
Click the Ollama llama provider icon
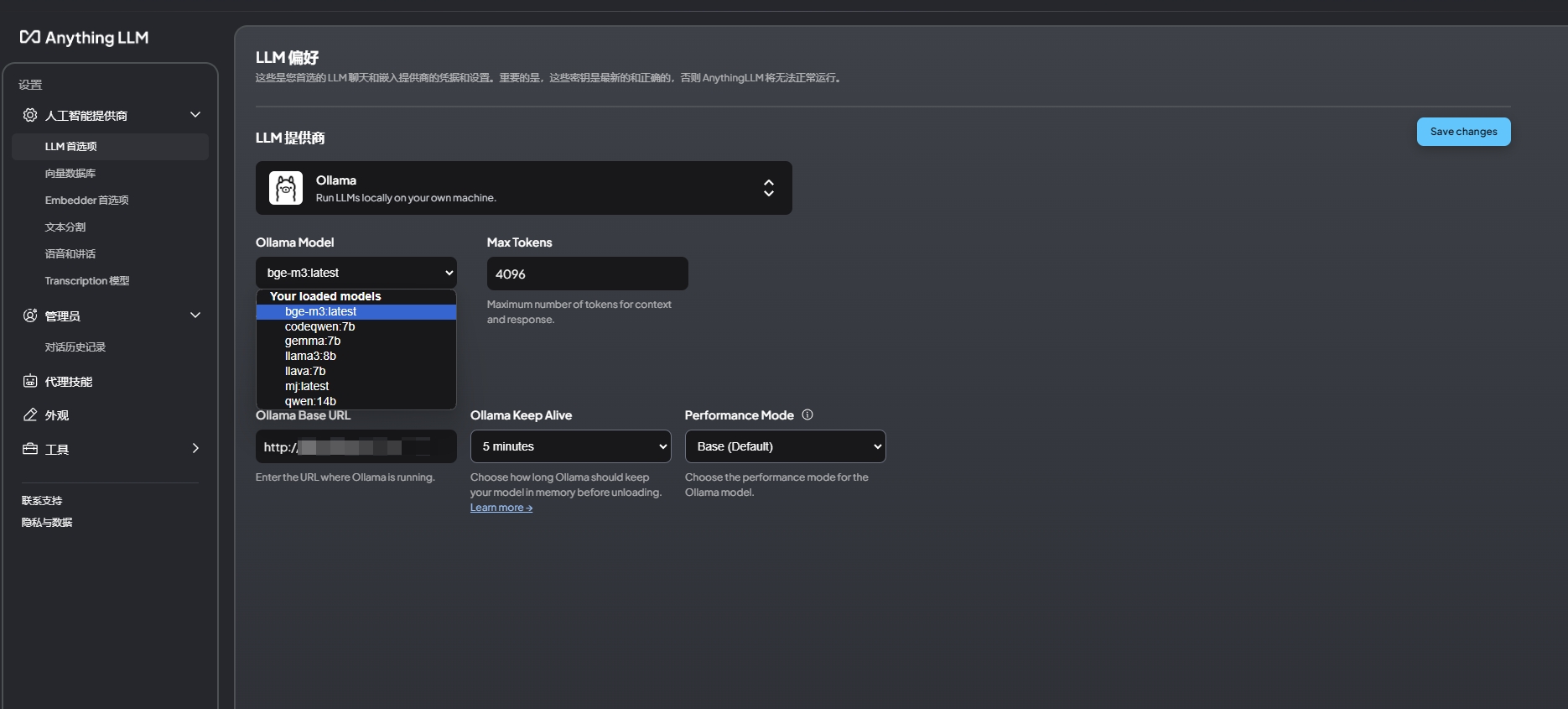[x=285, y=188]
